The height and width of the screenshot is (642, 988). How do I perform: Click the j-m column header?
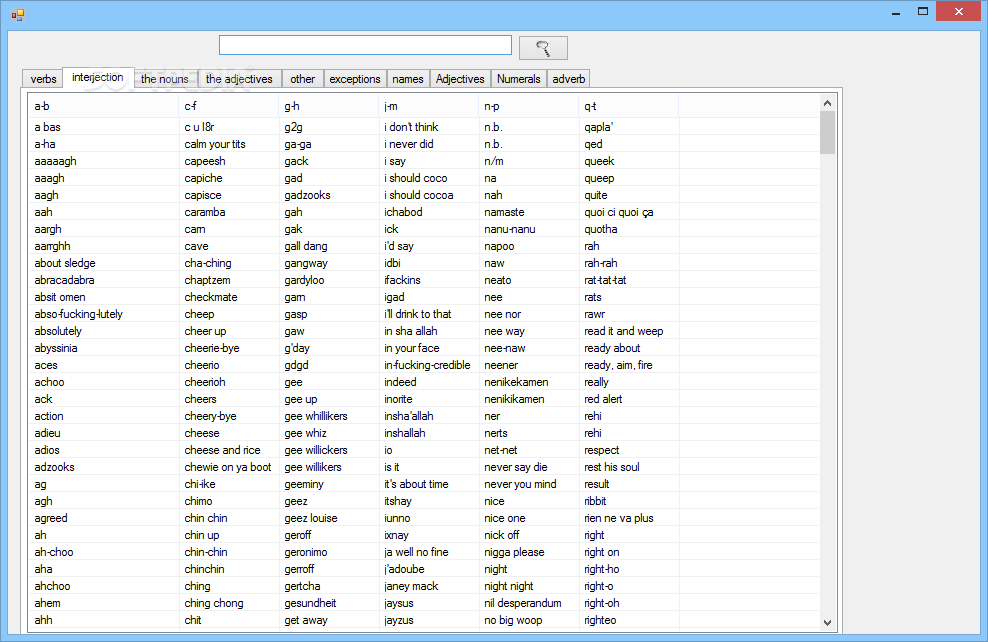428,106
